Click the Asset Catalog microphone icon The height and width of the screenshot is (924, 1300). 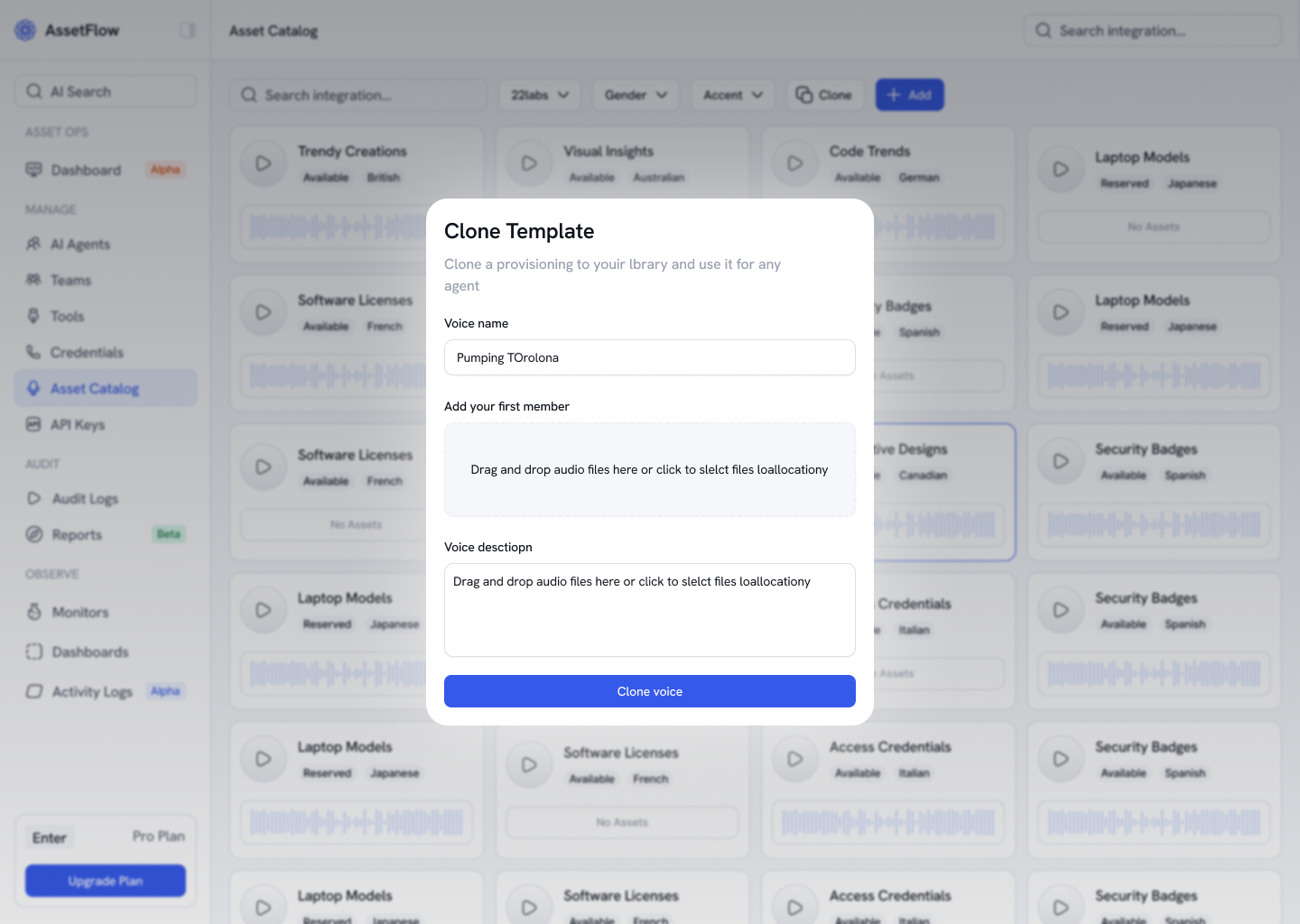click(x=33, y=388)
